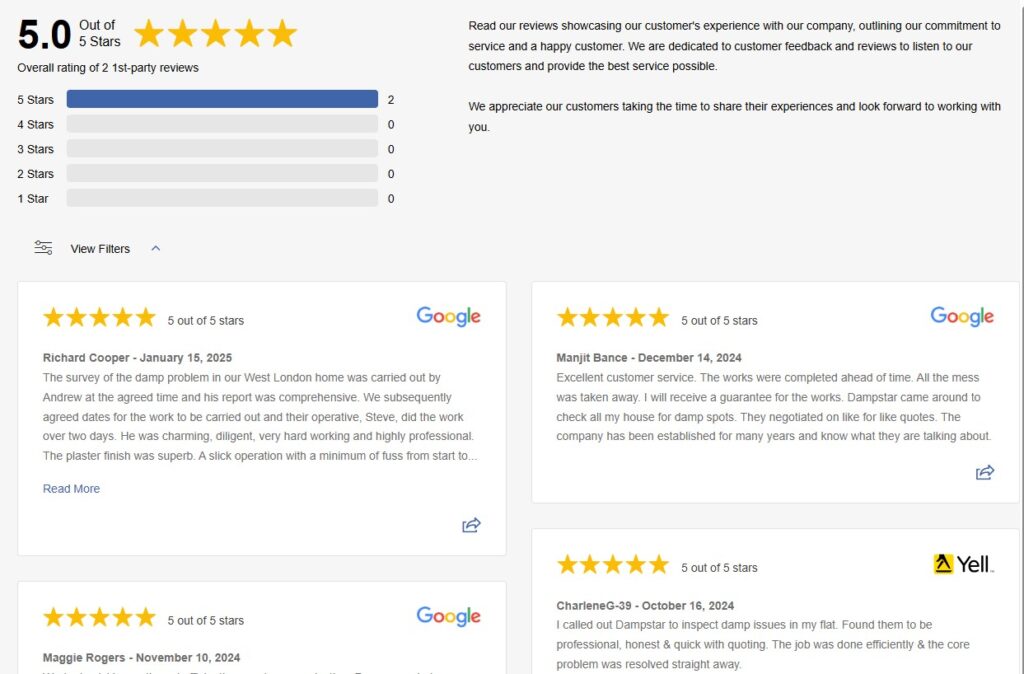
Task: Filter by the 3 Stars row label
Action: pyautogui.click(x=35, y=149)
